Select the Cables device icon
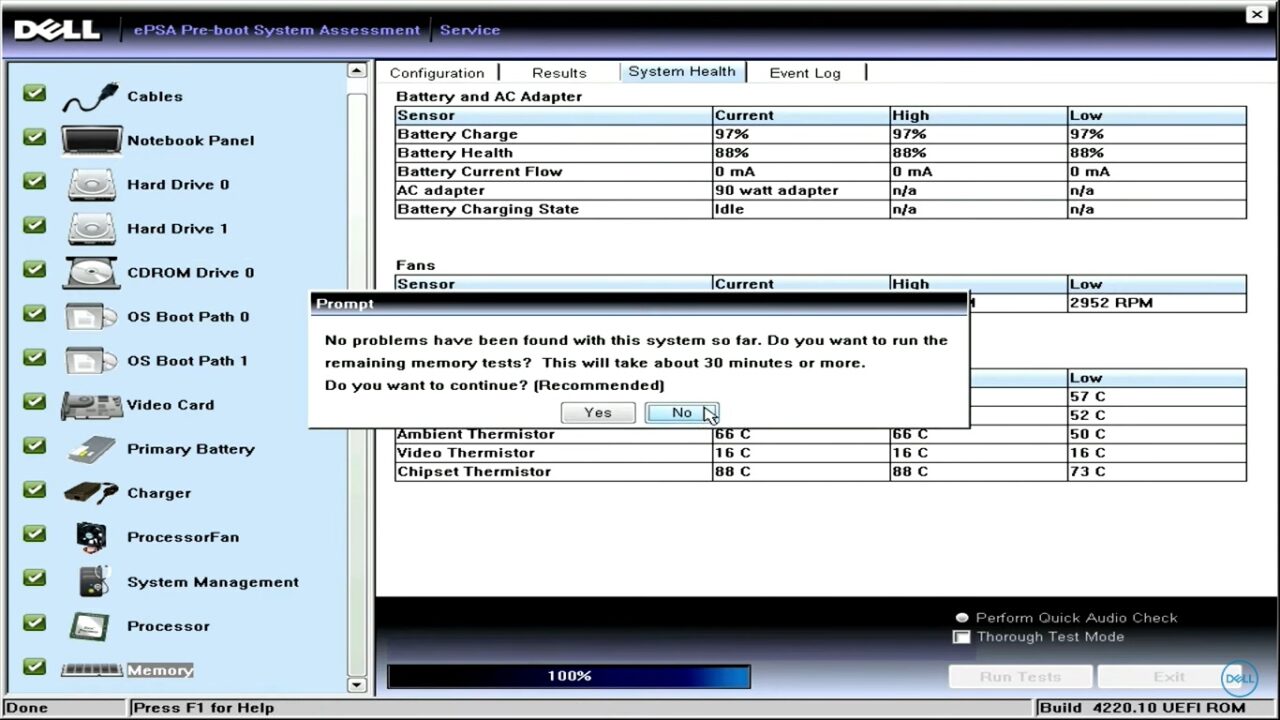Viewport: 1280px width, 720px height. (91, 97)
